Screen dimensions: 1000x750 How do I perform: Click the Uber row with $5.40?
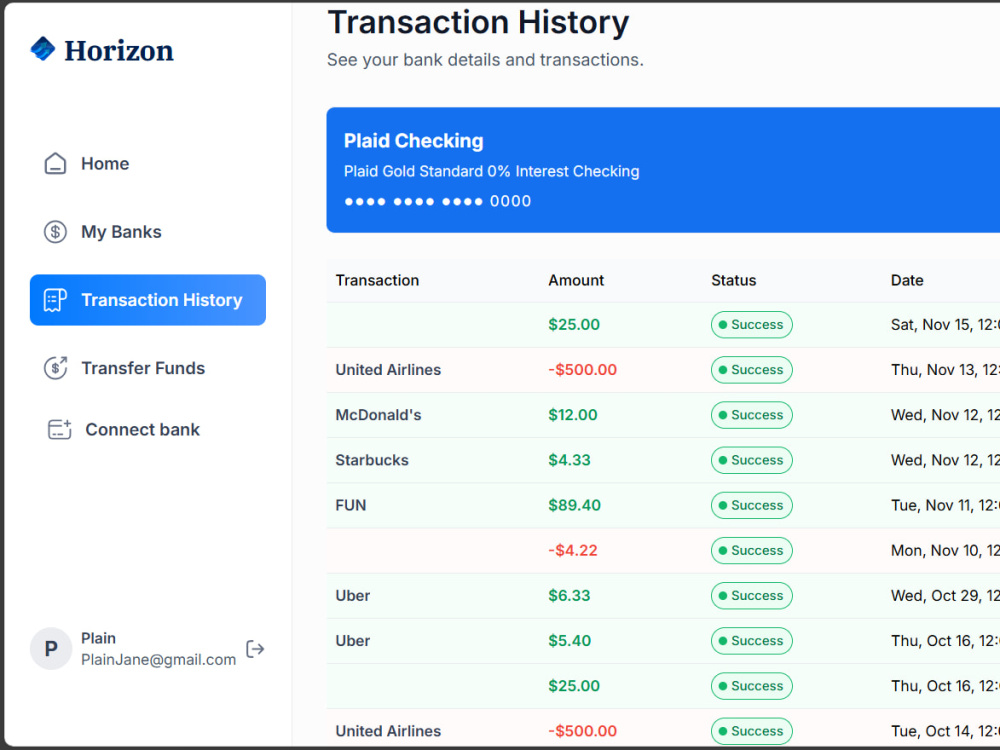coord(663,641)
